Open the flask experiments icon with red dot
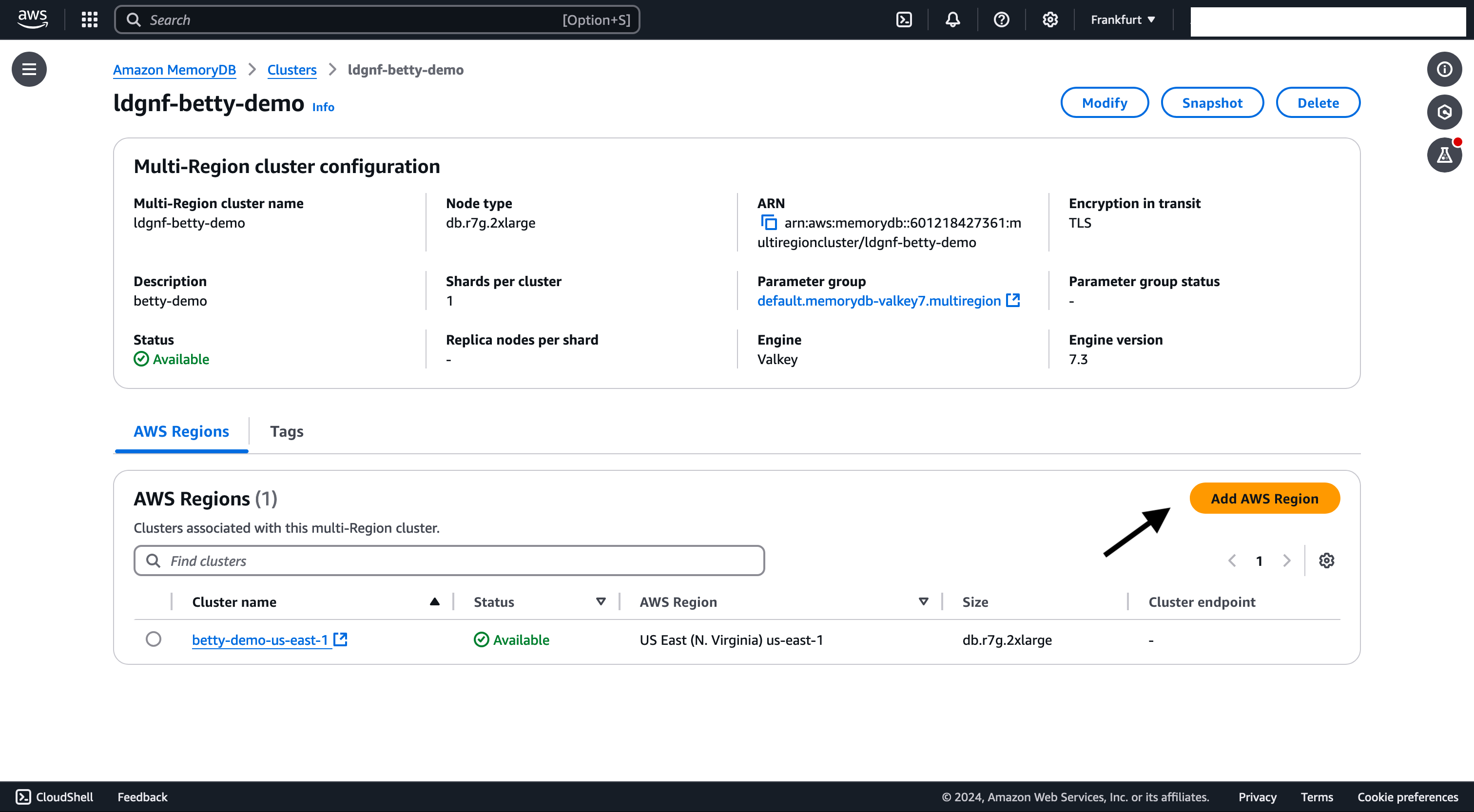The image size is (1474, 812). (x=1444, y=155)
